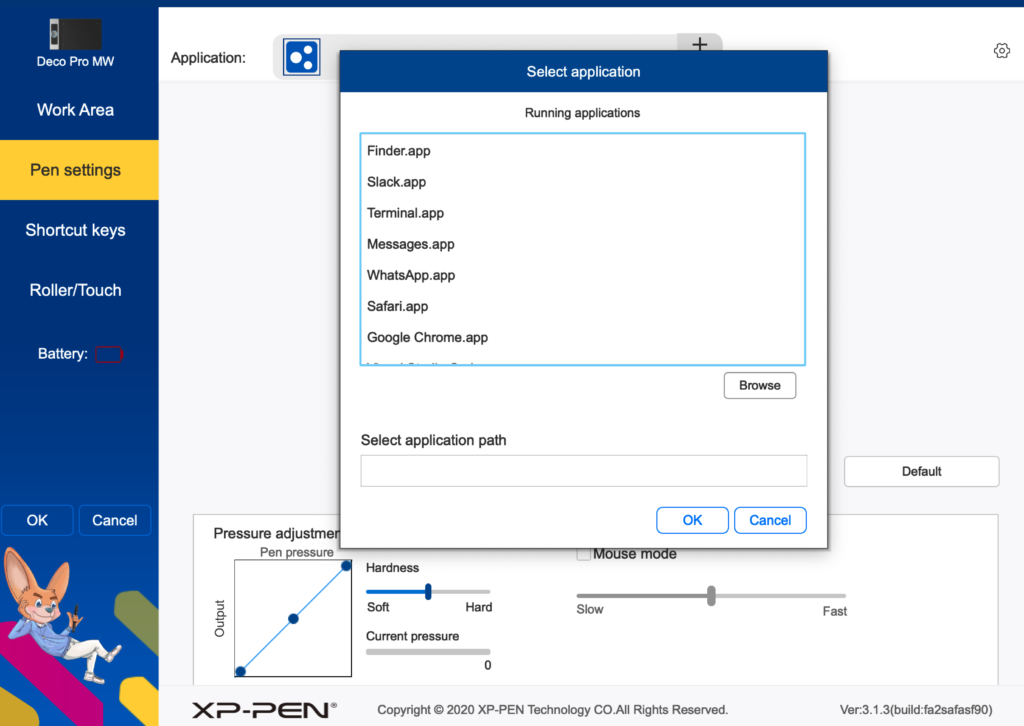Enable the Mouse mode checkbox

point(584,554)
